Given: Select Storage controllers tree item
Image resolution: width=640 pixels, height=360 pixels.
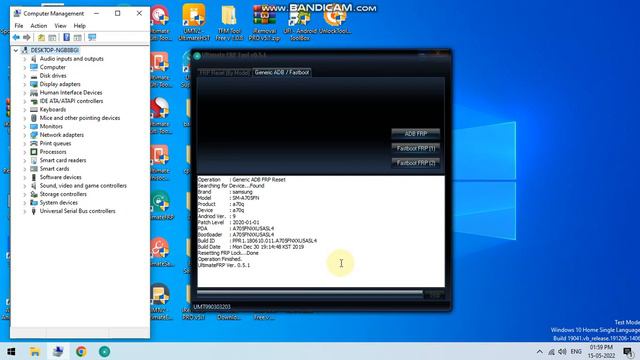Looking at the screenshot, I should tap(63, 194).
